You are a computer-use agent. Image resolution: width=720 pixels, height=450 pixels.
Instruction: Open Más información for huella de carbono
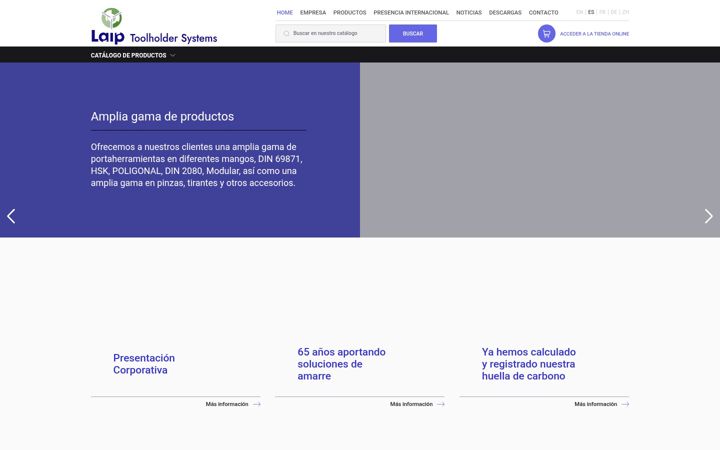coord(596,404)
